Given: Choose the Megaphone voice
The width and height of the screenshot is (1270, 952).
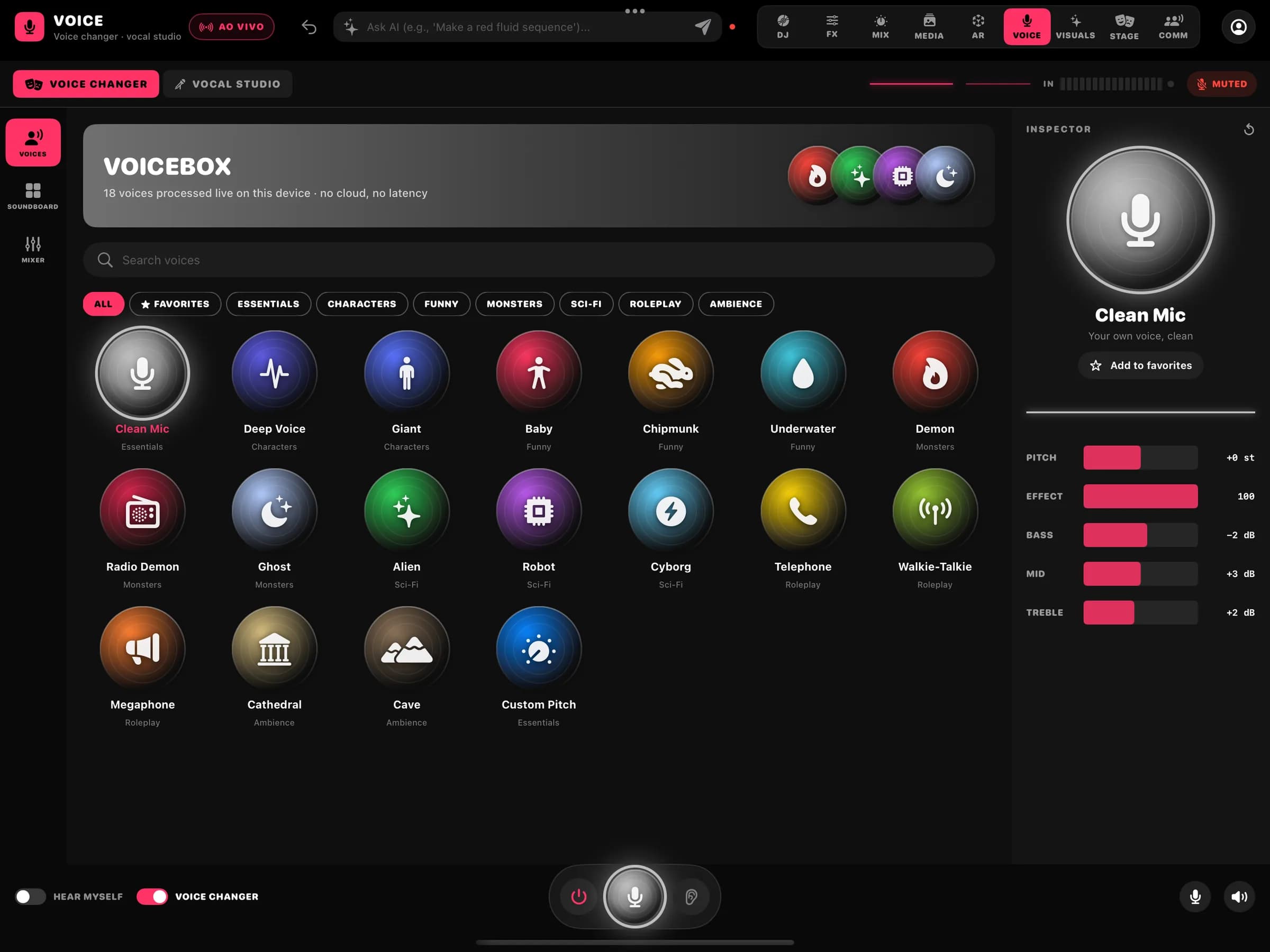Looking at the screenshot, I should click(x=142, y=648).
